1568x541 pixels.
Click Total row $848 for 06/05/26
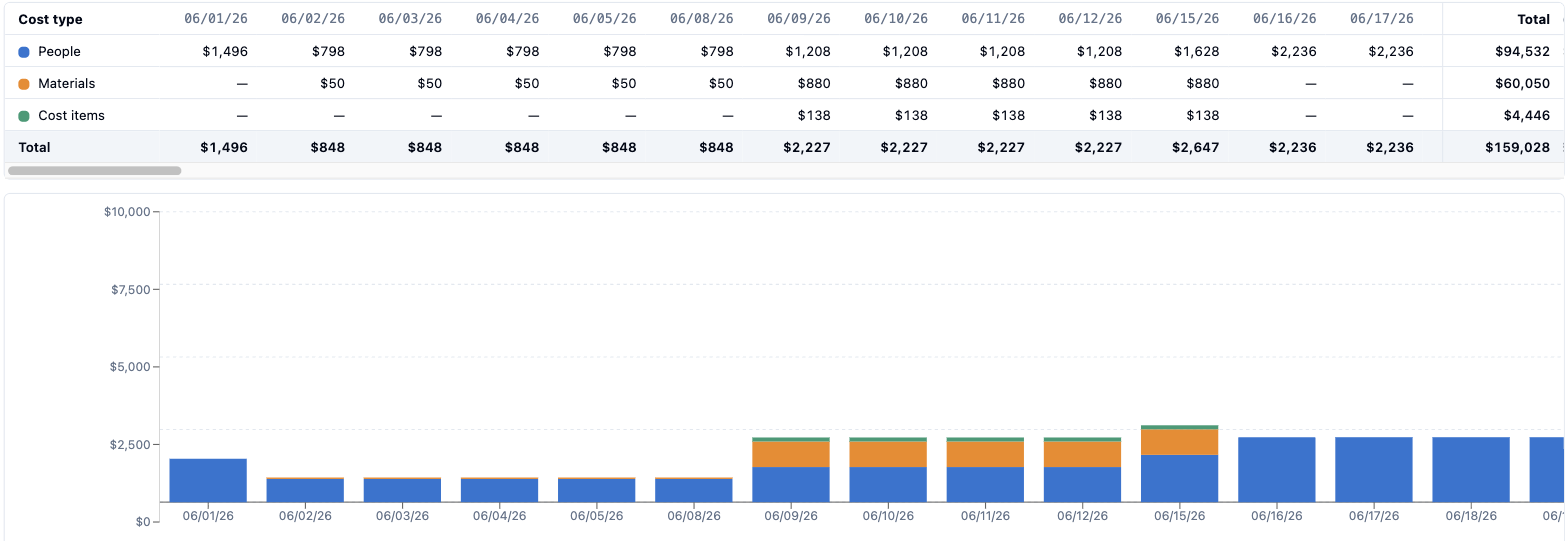(x=619, y=148)
